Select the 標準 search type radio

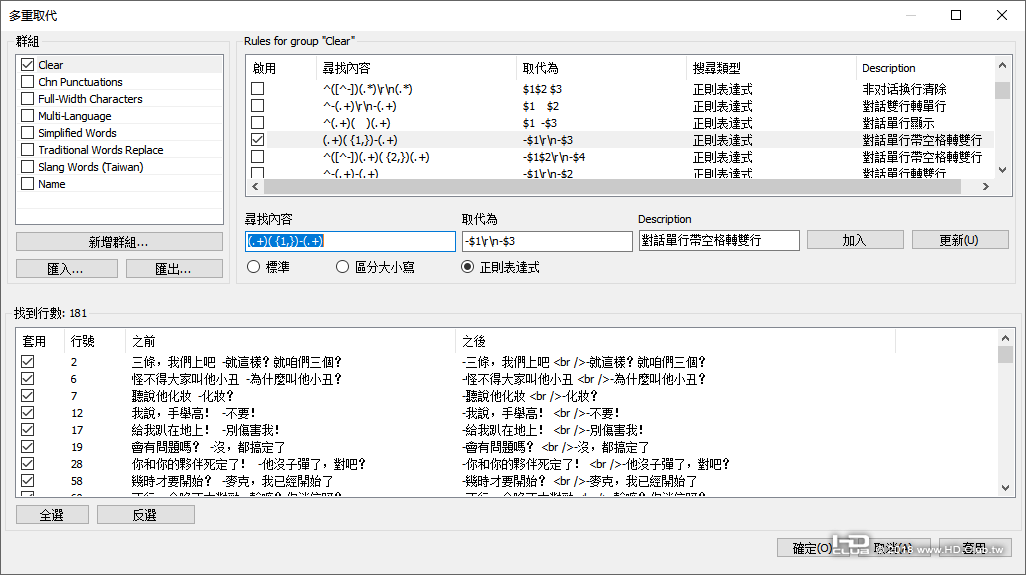[254, 267]
